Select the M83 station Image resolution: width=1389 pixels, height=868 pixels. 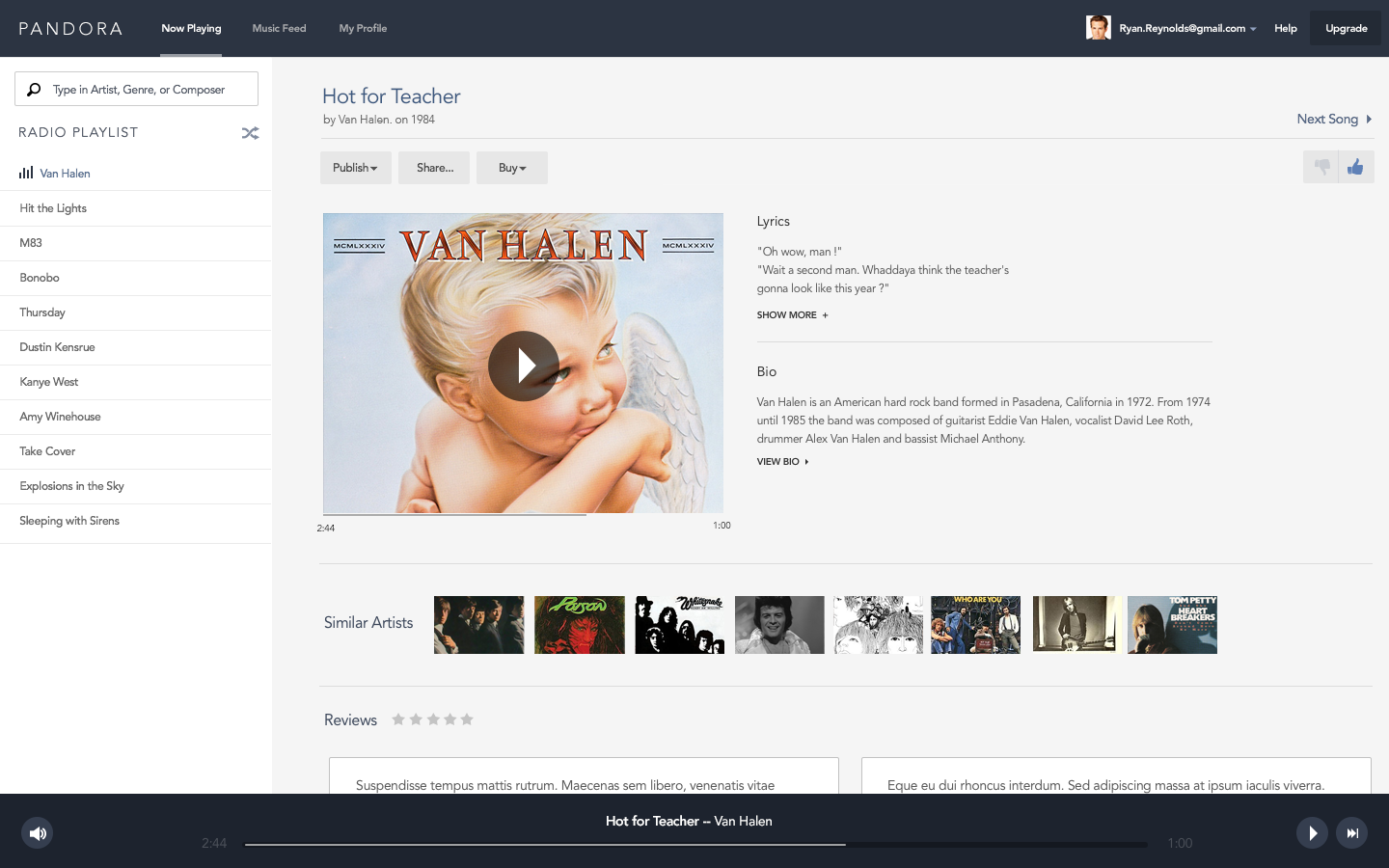tap(136, 243)
